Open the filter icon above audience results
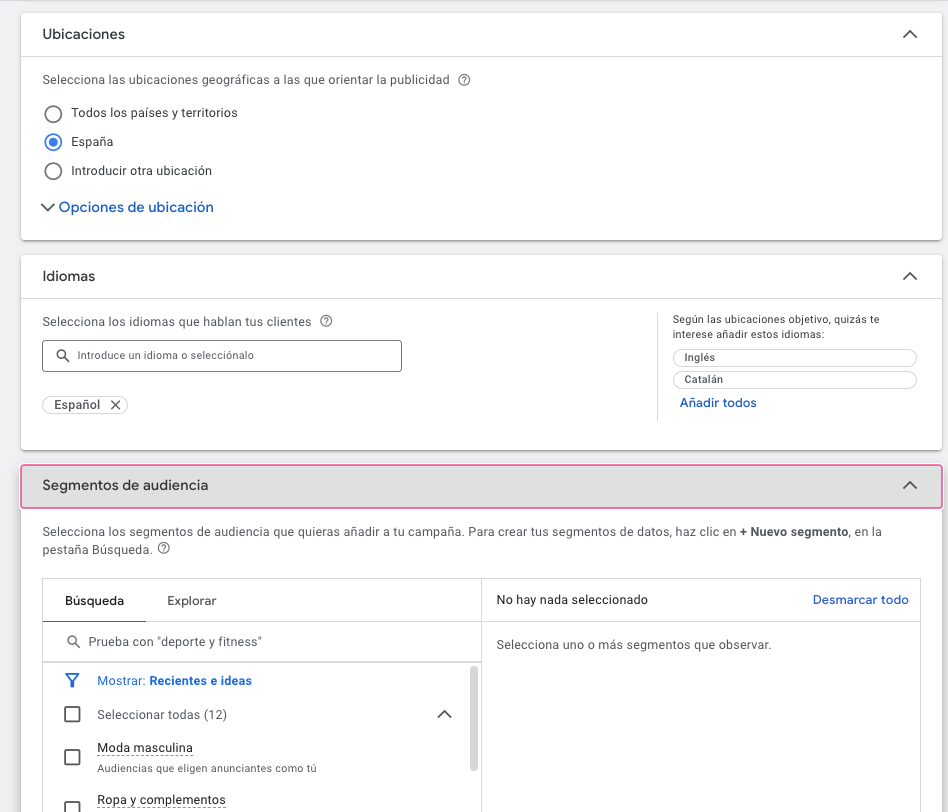Screen dimensions: 948x812 click(x=71, y=680)
